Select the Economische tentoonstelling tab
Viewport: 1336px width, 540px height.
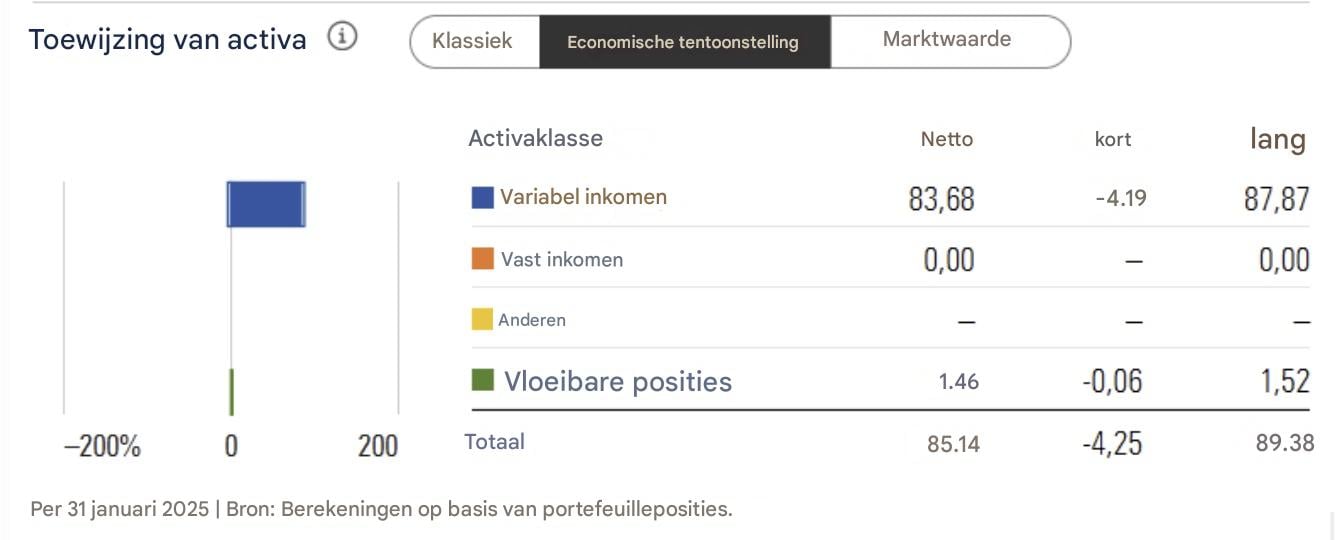(683, 42)
